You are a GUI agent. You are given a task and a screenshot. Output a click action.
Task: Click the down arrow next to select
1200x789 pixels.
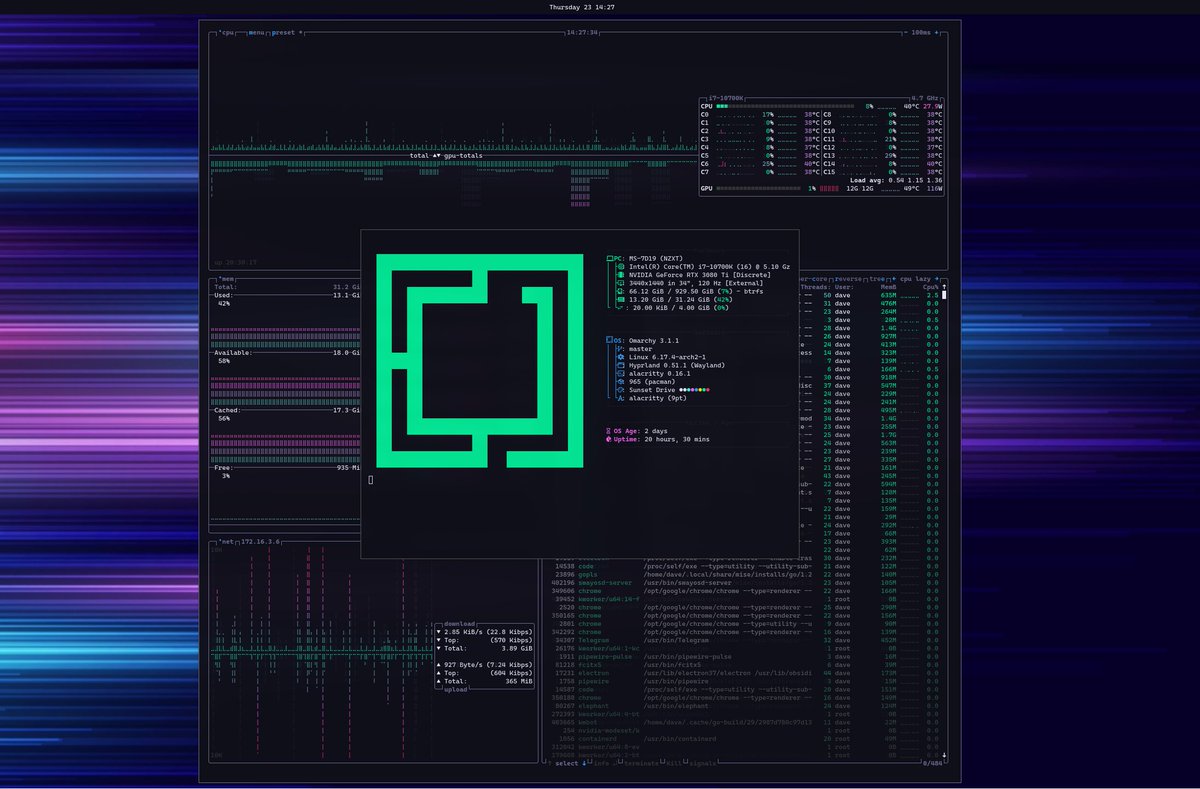coord(584,763)
